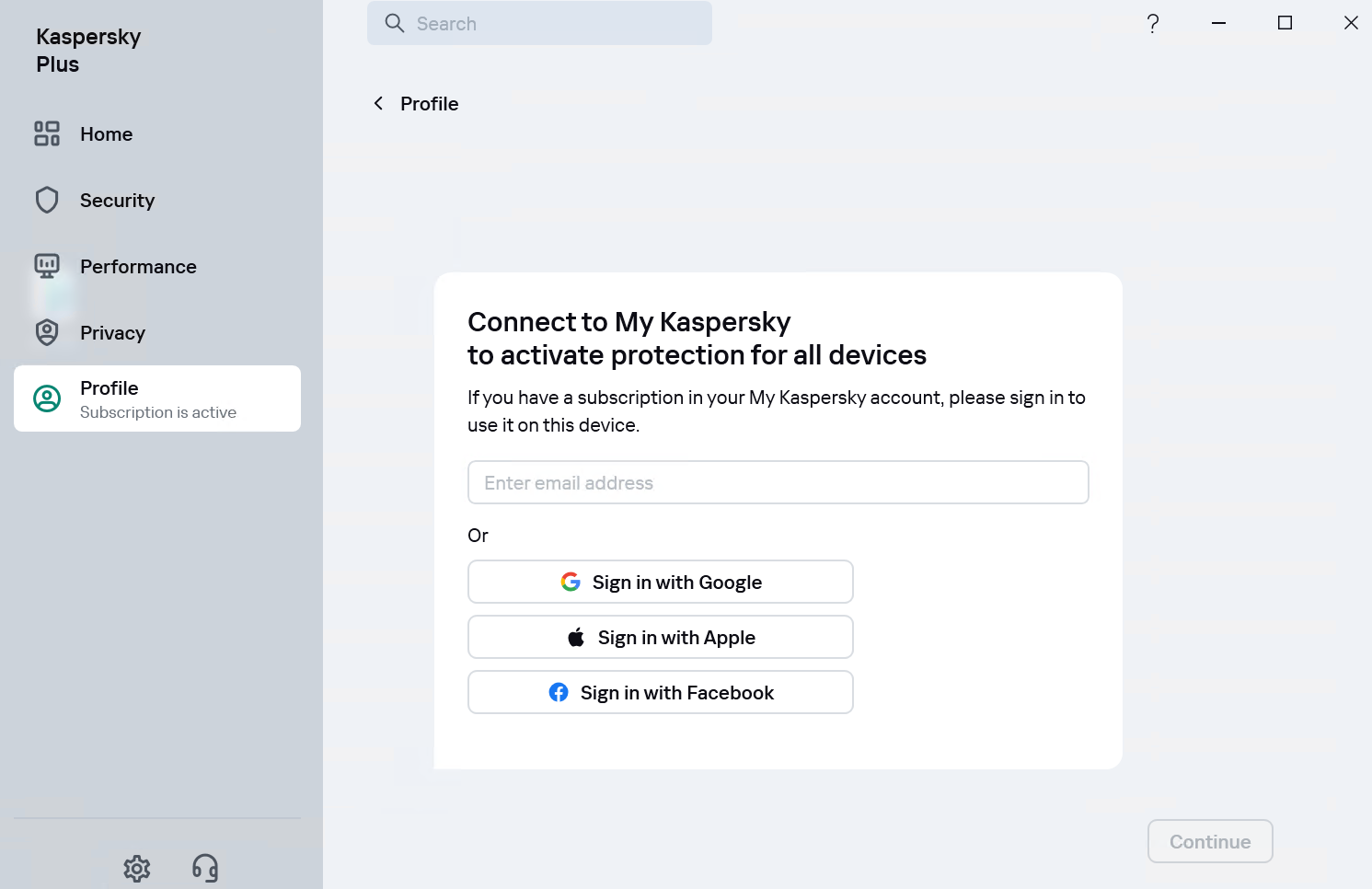The width and height of the screenshot is (1372, 889).
Task: Click the email address field
Action: 778,482
